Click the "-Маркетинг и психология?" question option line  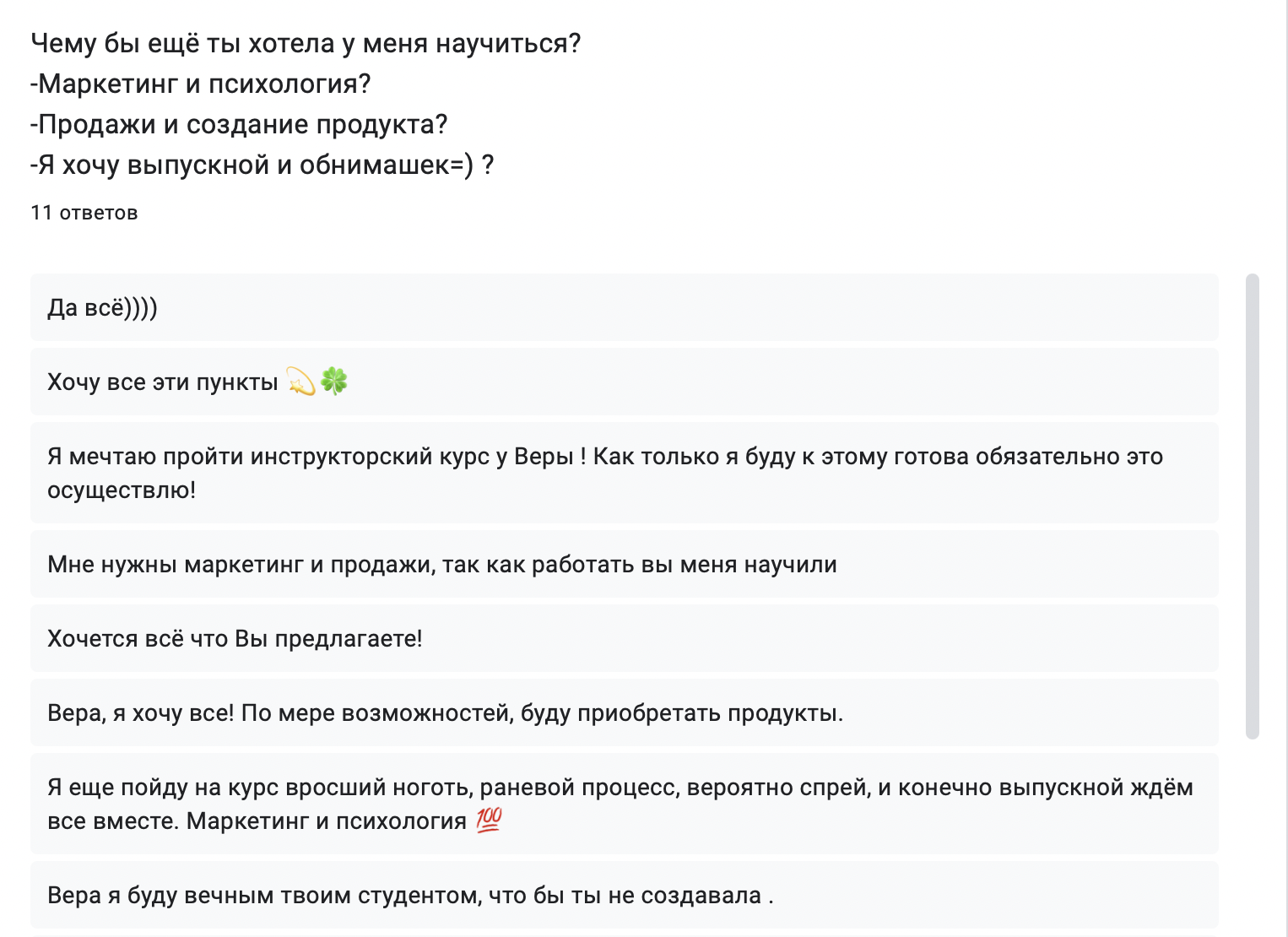coord(201,84)
